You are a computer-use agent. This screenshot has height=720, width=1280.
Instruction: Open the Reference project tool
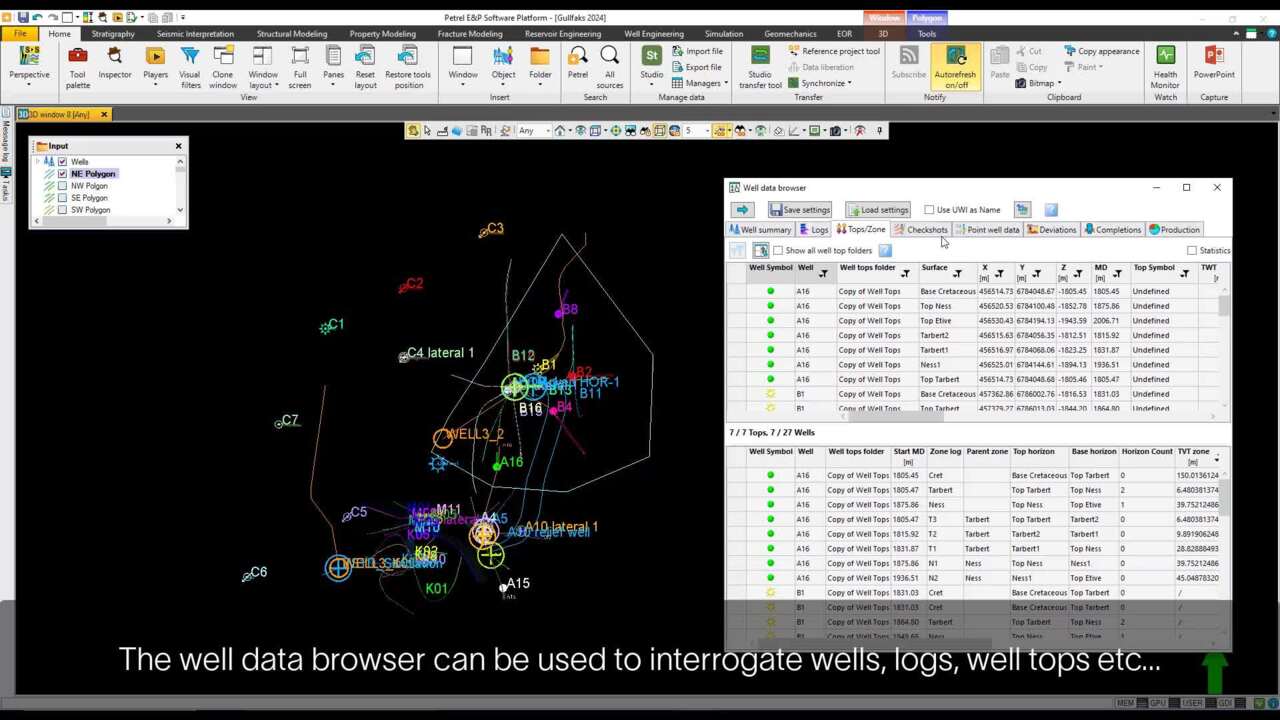click(834, 51)
